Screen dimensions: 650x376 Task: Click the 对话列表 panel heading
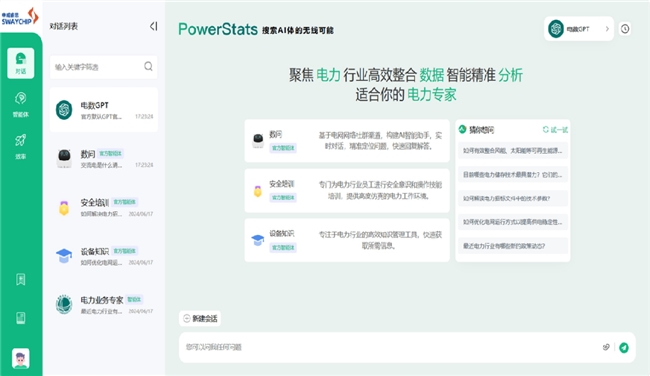point(63,26)
